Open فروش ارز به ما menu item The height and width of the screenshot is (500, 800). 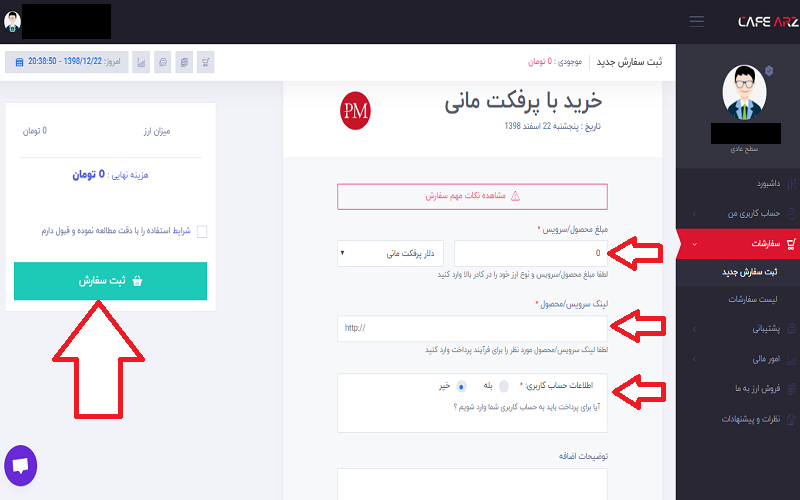coord(758,389)
